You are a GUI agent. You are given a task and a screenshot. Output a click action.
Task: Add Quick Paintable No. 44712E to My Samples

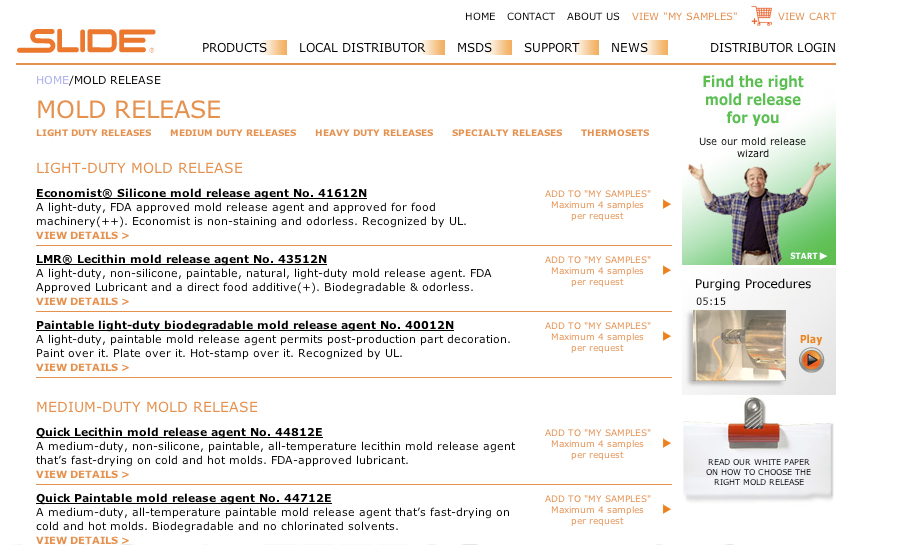click(597, 498)
